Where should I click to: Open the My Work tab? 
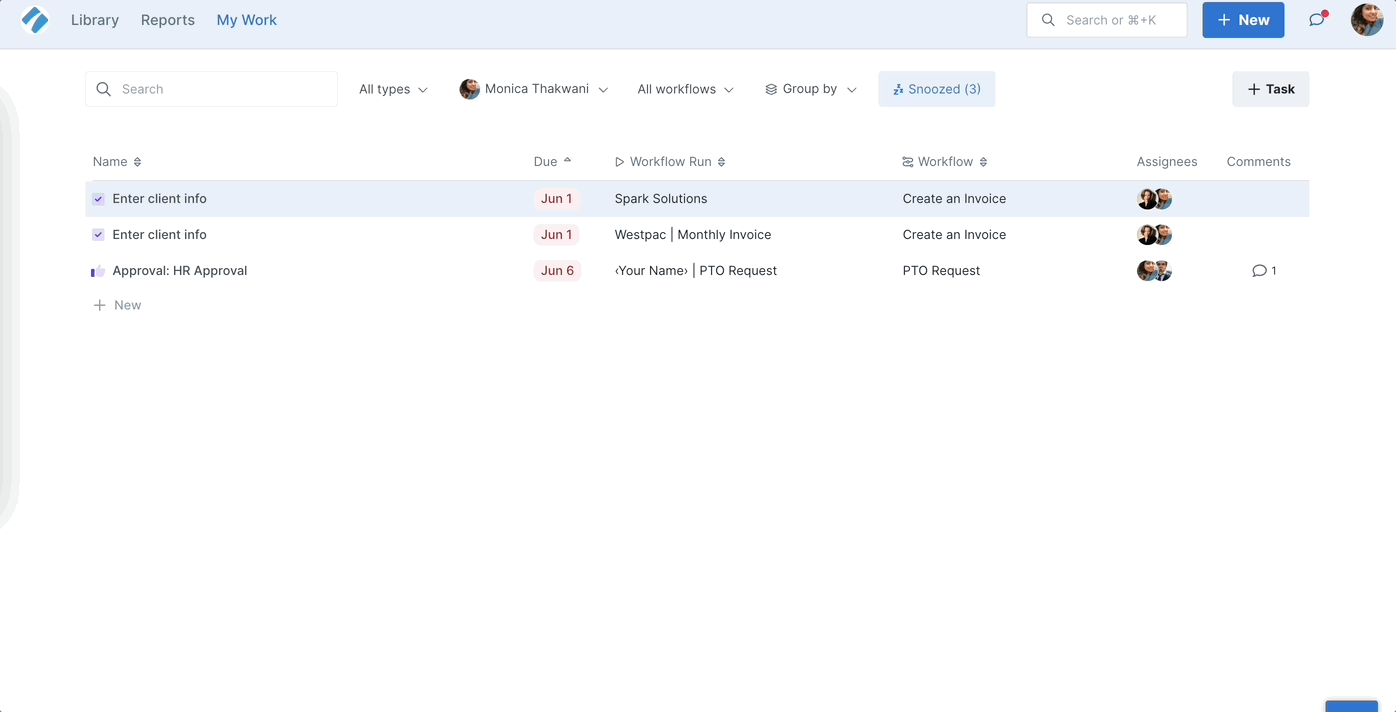point(247,20)
